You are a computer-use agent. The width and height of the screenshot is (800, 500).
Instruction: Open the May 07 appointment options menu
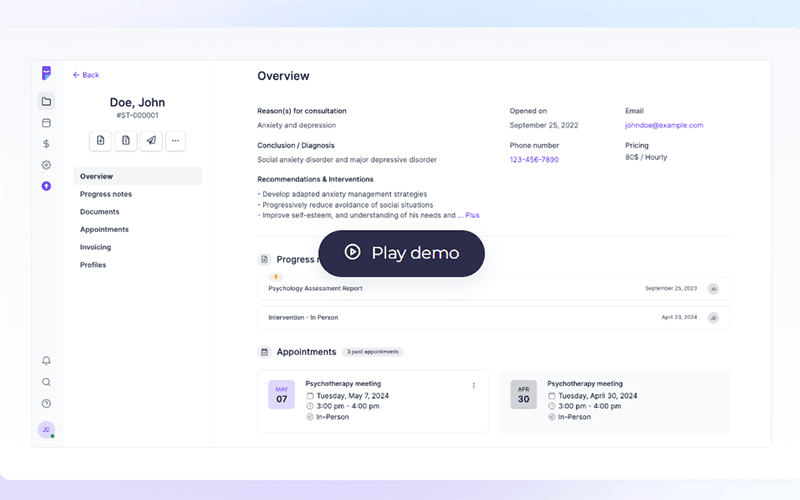[473, 386]
